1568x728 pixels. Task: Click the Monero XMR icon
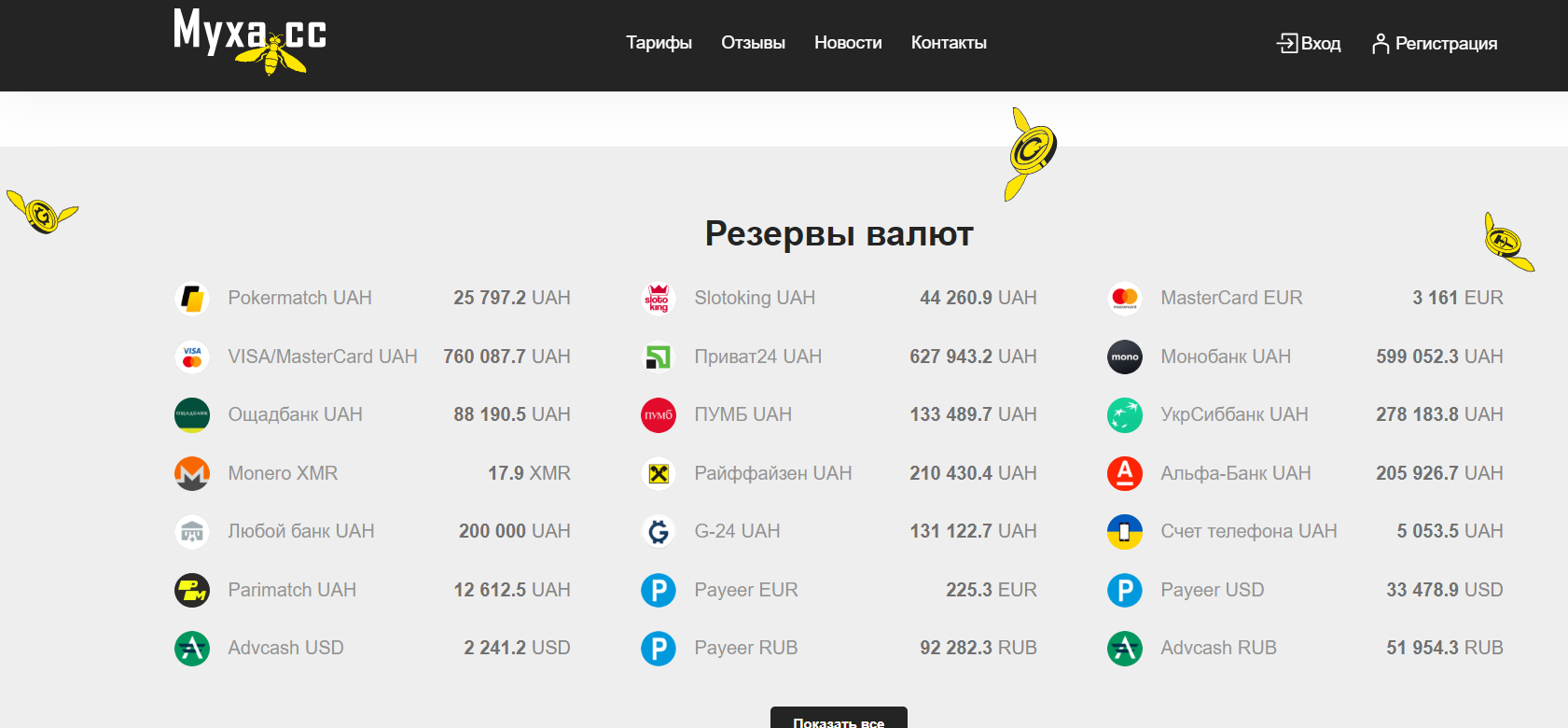coord(192,473)
